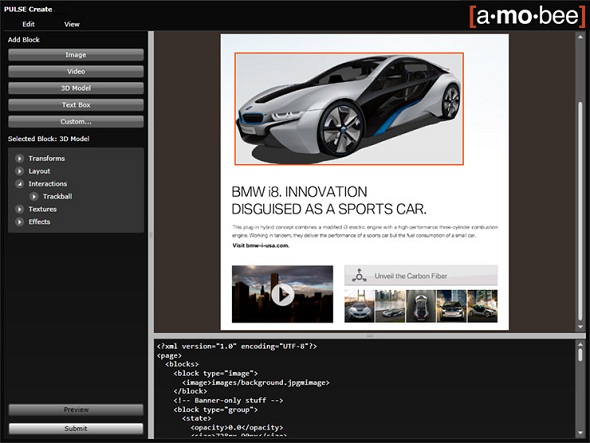Click the XML editor scrollbar down arrow
Screen dimensions: 590x443
coord(581,433)
